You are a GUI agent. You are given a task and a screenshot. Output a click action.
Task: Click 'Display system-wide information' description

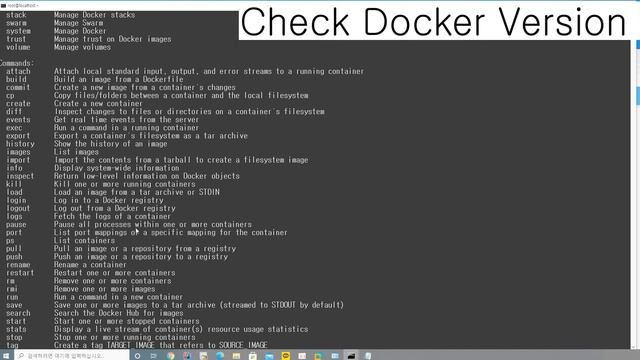(x=117, y=168)
